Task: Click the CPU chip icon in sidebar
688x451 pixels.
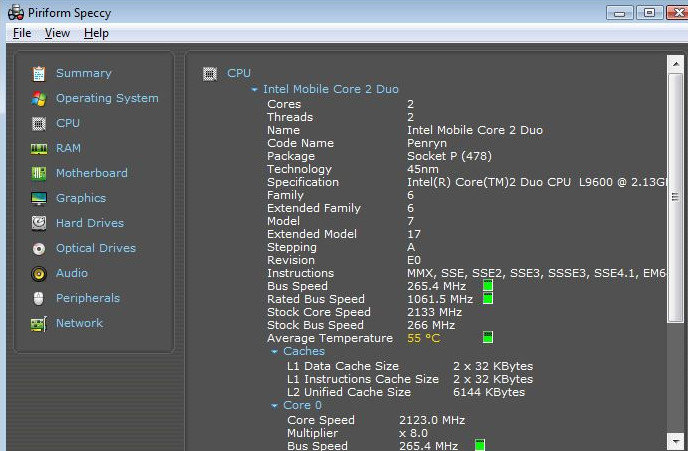Action: (39, 124)
